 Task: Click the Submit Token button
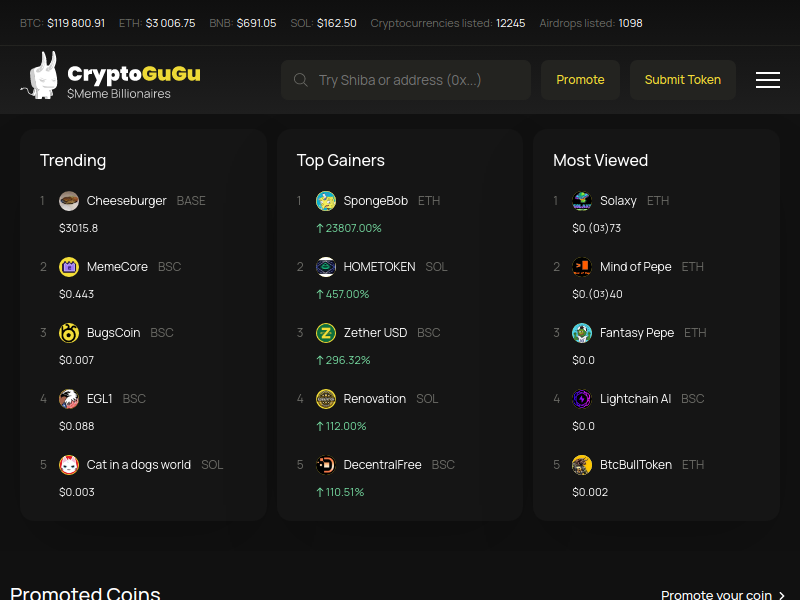[x=683, y=80]
